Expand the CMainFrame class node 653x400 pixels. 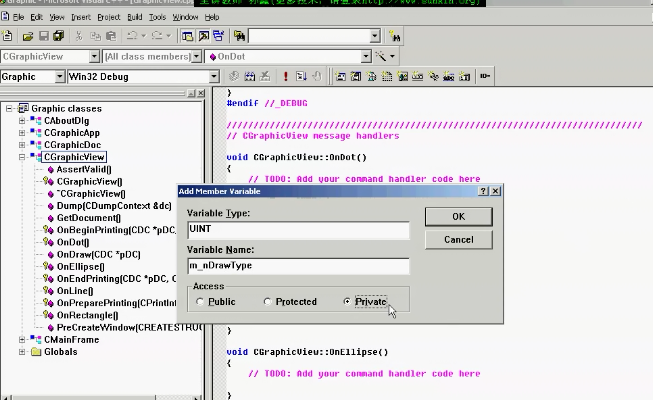[22, 340]
